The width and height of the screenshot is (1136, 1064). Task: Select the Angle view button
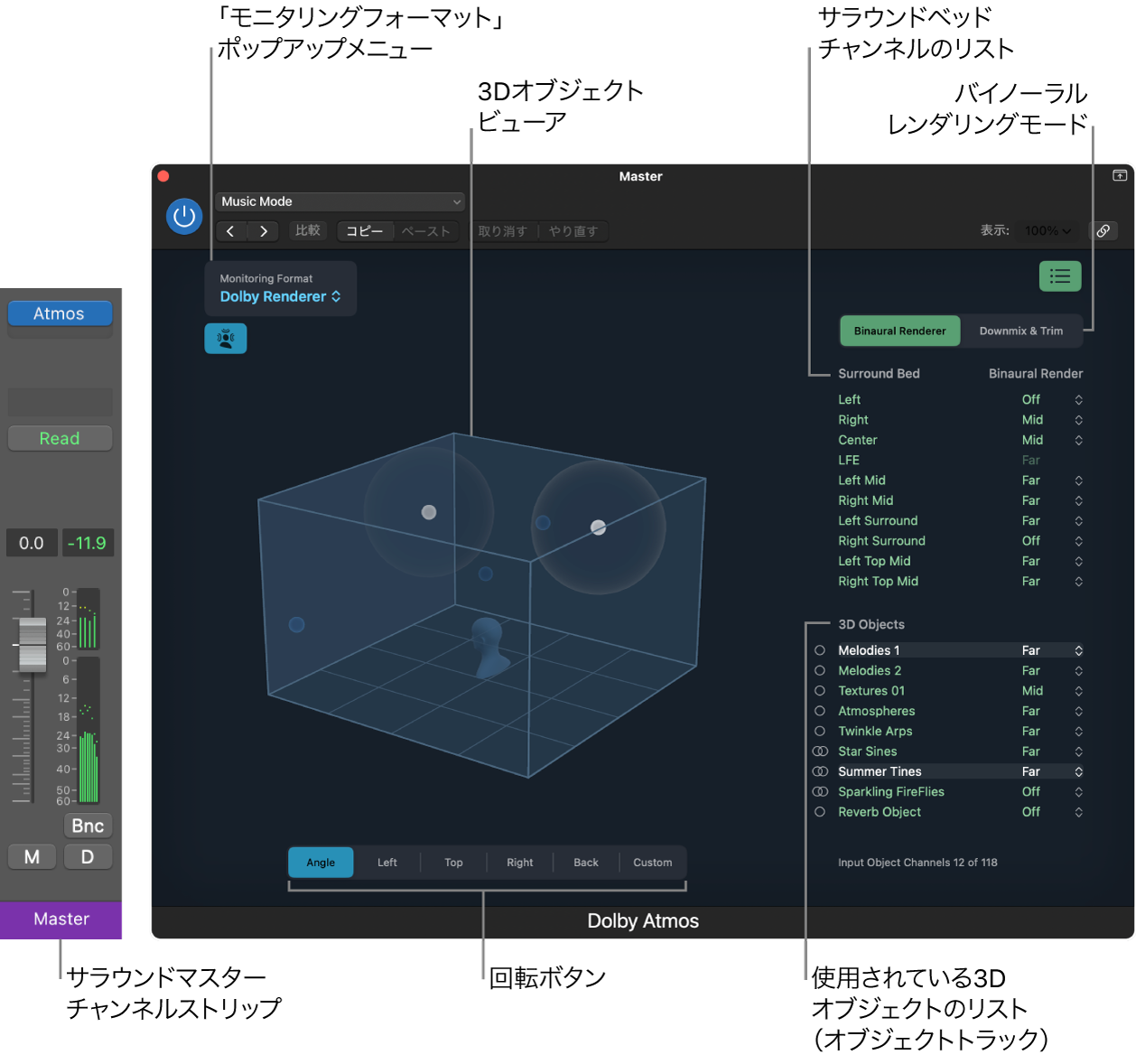click(321, 863)
